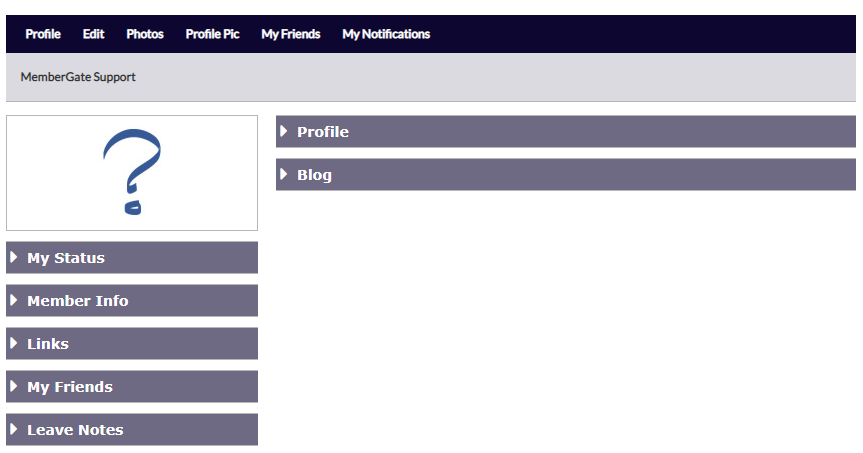863x453 pixels.
Task: Expand the Member Info panel arrow
Action: tap(14, 300)
